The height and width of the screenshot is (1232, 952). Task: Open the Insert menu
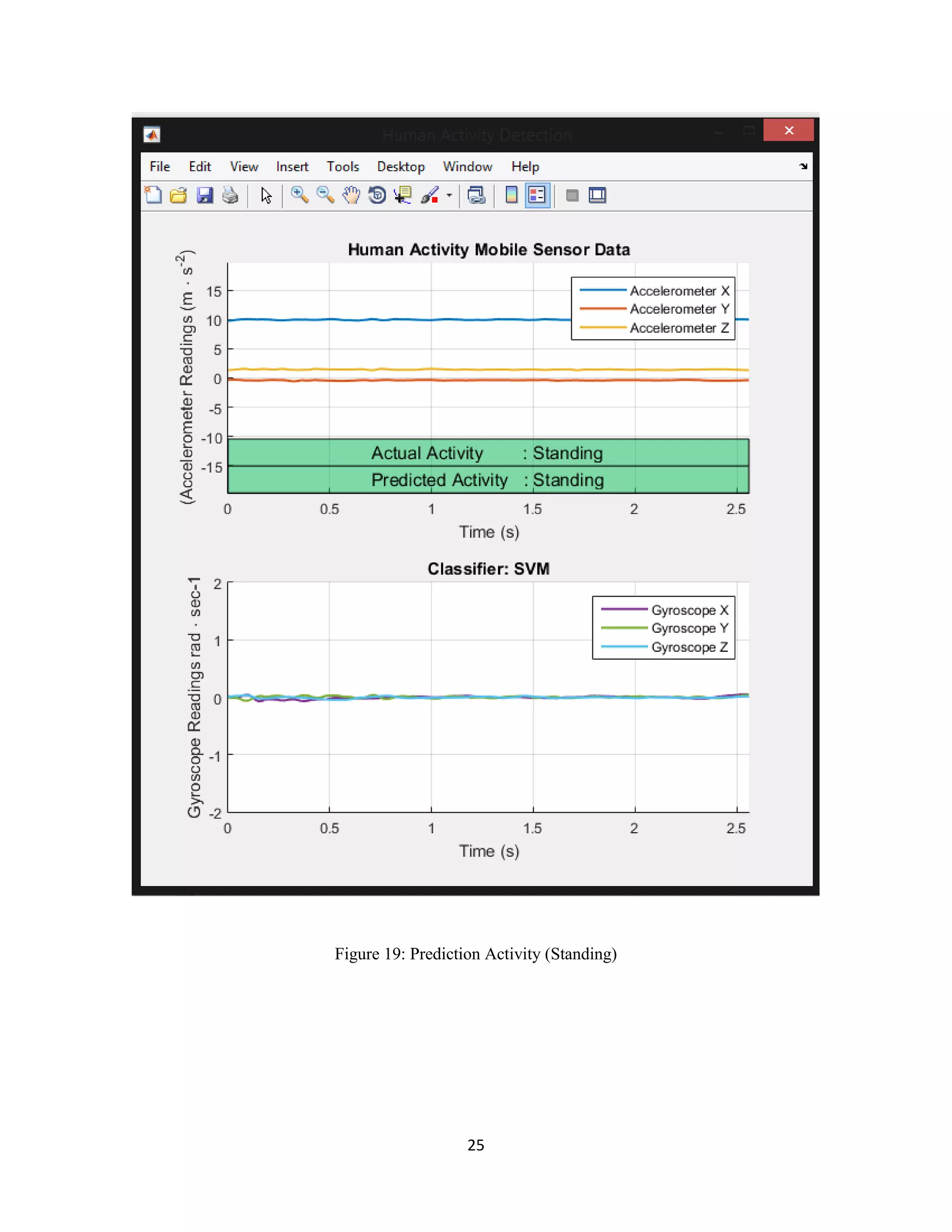coord(291,166)
